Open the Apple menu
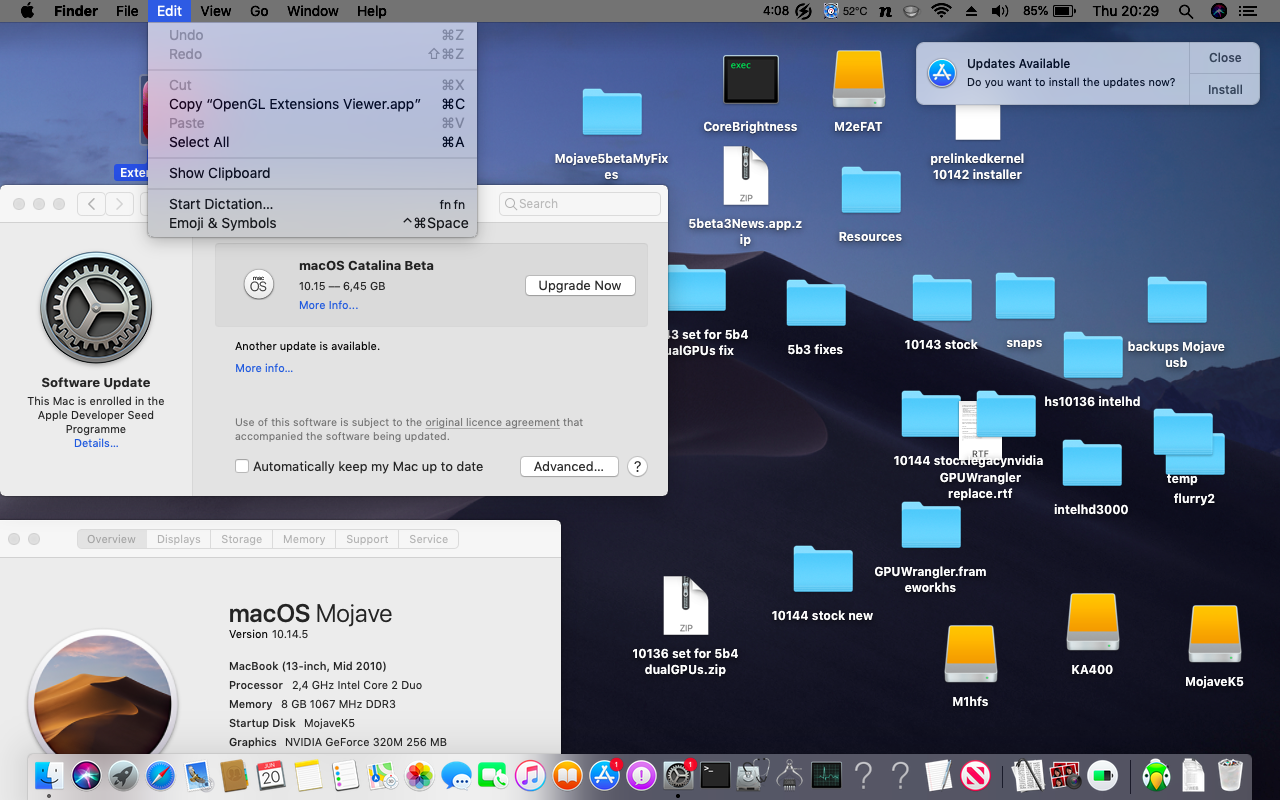 pos(27,11)
